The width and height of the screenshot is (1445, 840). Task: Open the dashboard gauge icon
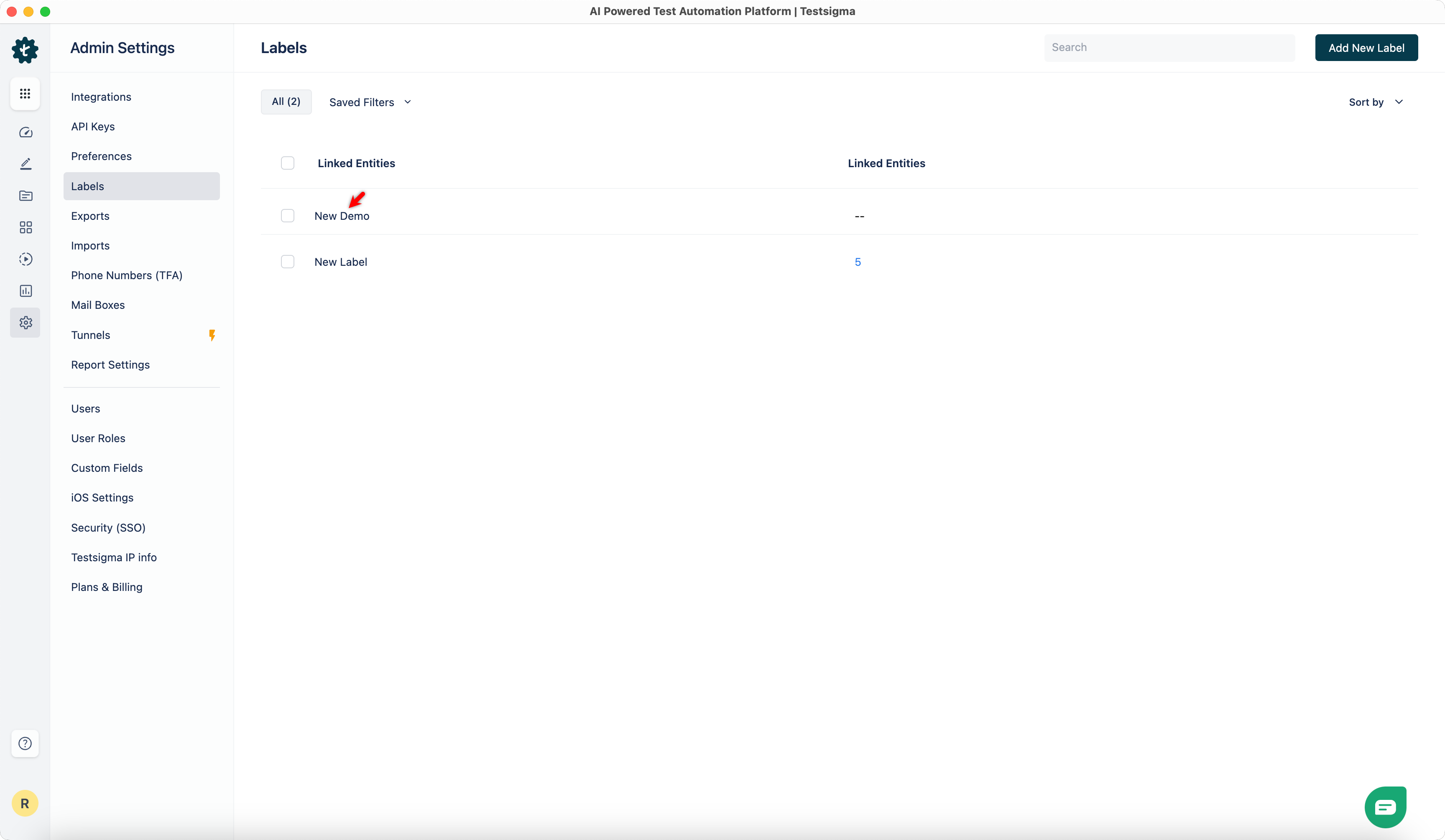tap(25, 132)
